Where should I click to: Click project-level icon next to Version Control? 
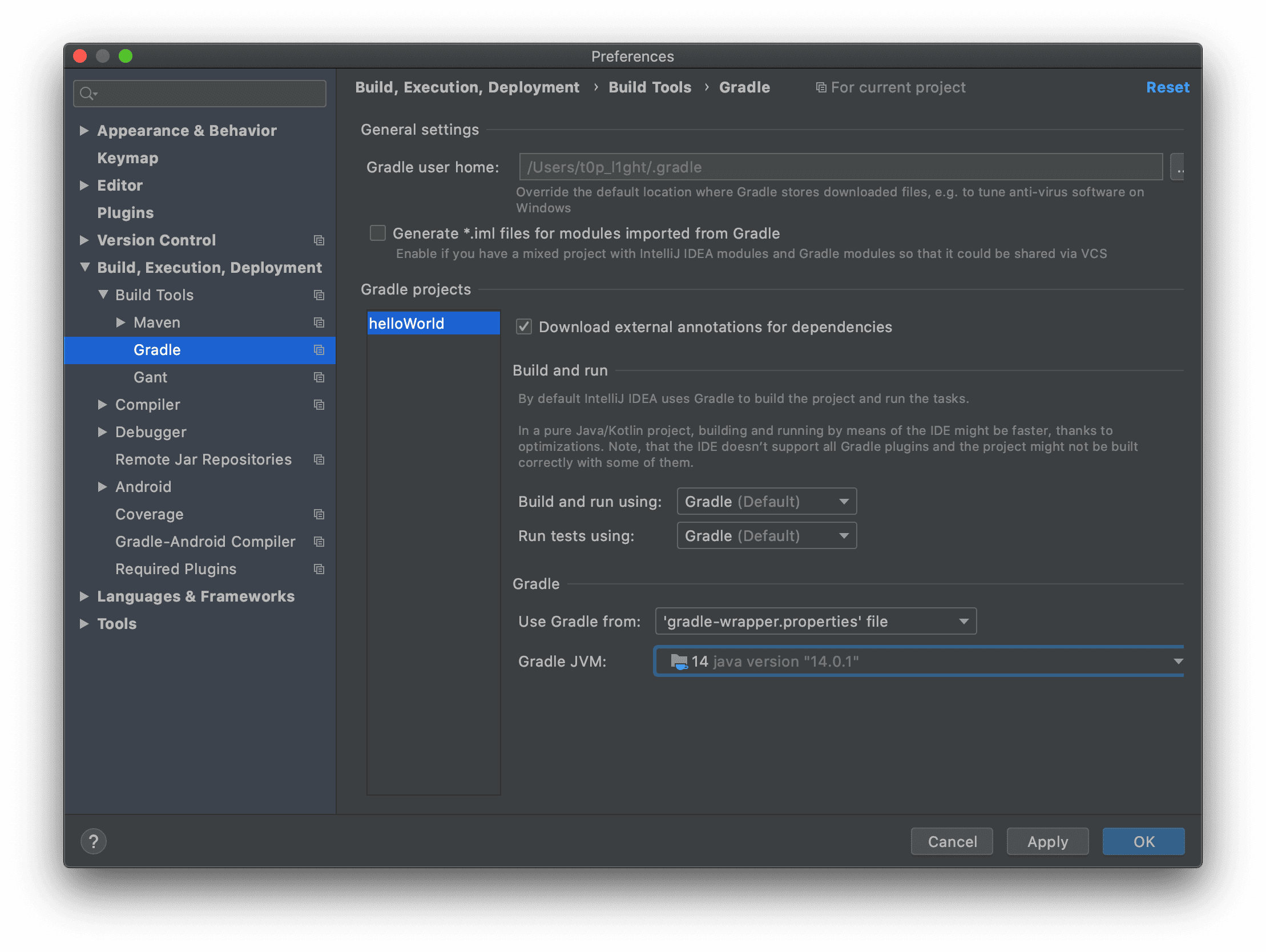(319, 240)
